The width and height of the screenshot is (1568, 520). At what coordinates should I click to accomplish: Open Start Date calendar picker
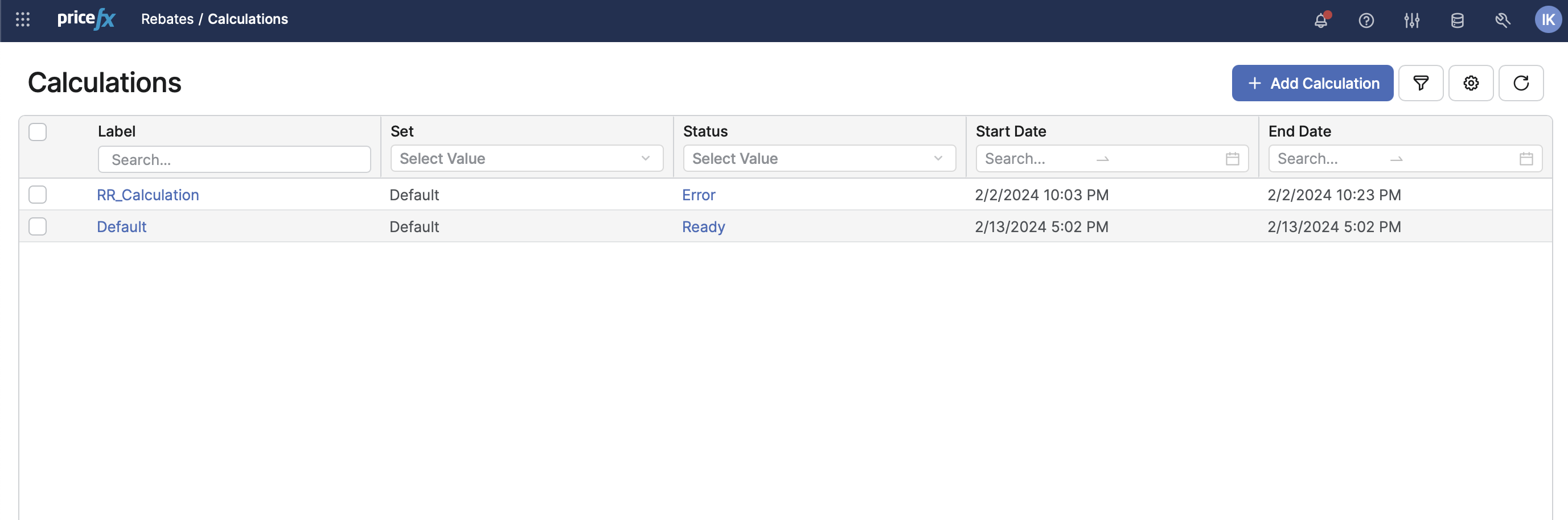1232,159
